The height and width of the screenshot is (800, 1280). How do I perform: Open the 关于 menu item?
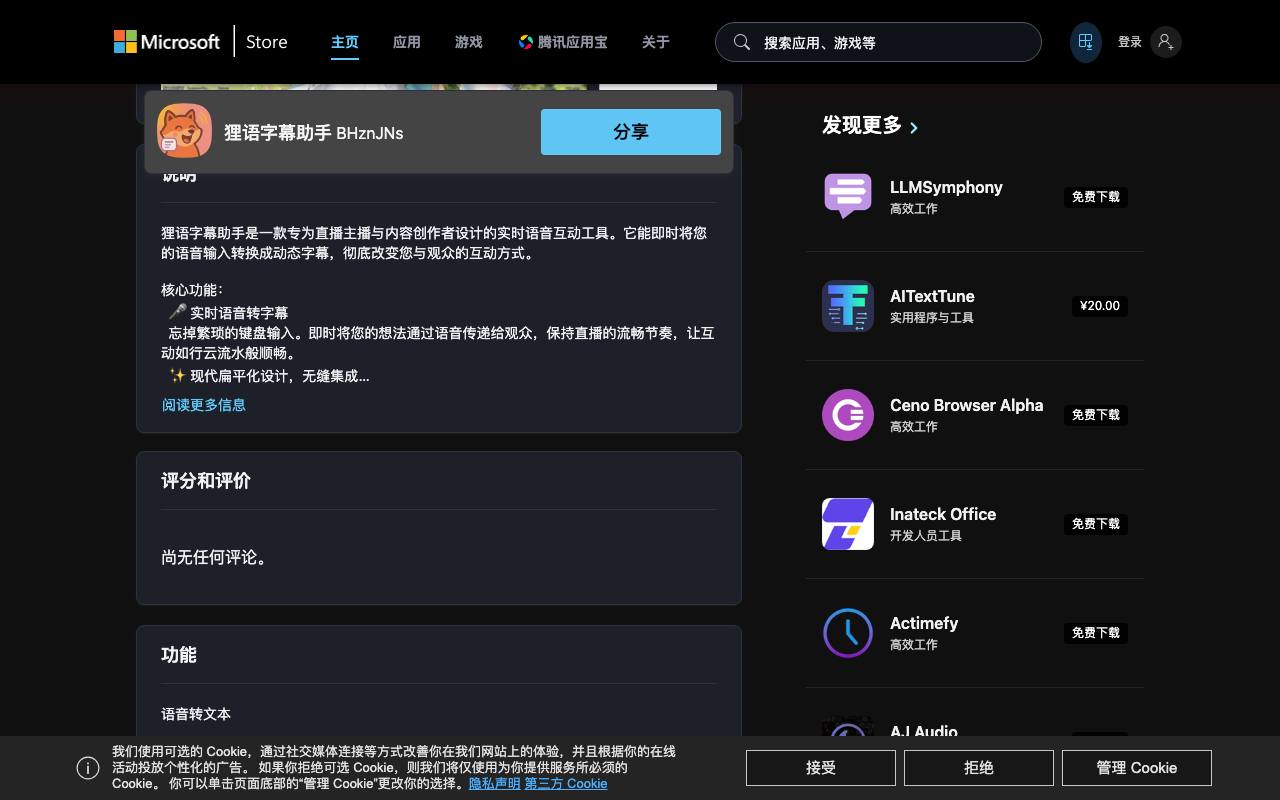point(656,42)
